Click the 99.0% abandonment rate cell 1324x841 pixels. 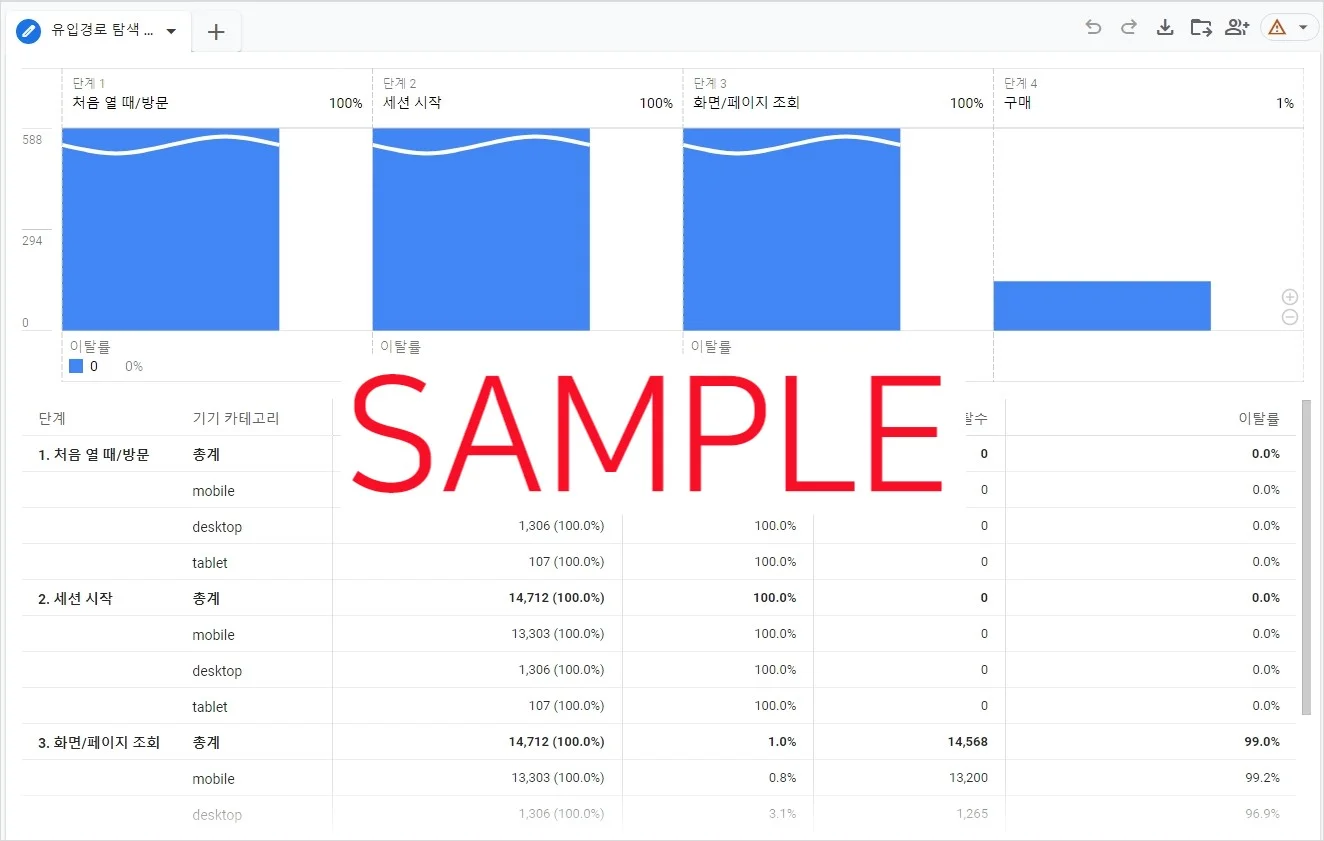[1262, 742]
